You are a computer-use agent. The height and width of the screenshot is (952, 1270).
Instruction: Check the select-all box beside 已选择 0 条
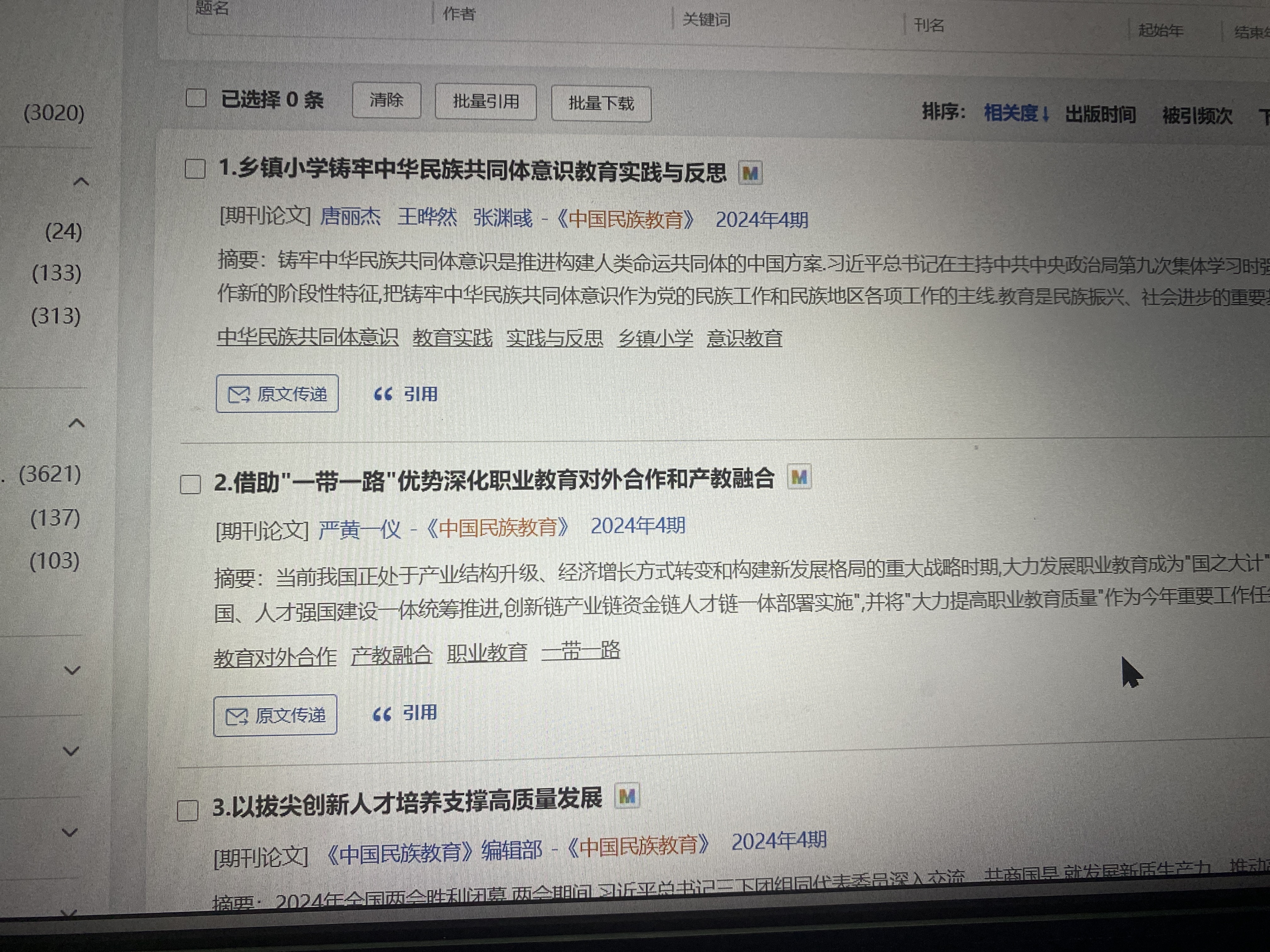pyautogui.click(x=196, y=98)
